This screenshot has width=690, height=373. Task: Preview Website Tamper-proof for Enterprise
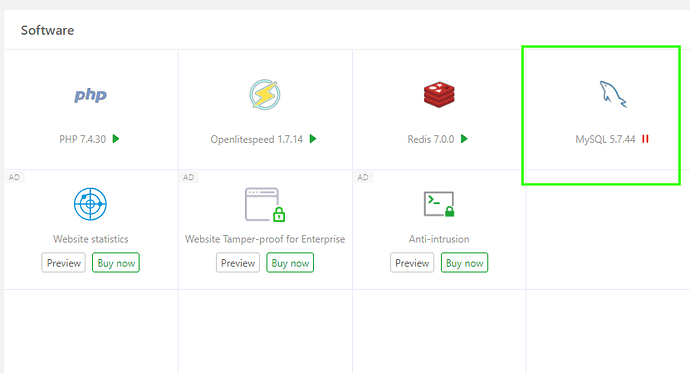(238, 263)
